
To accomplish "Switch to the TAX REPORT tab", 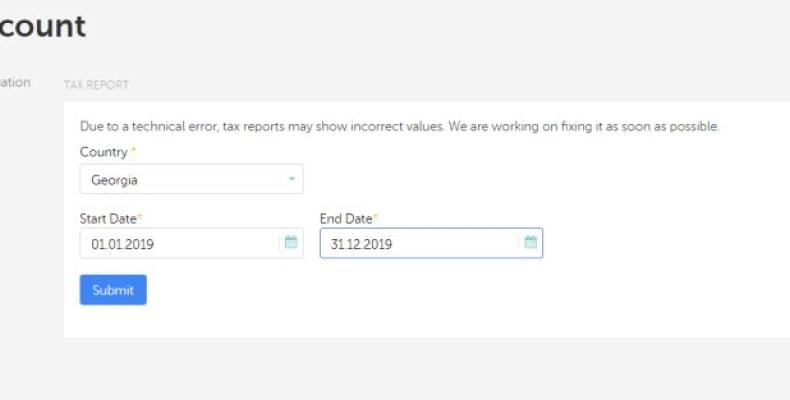I will click(x=96, y=85).
